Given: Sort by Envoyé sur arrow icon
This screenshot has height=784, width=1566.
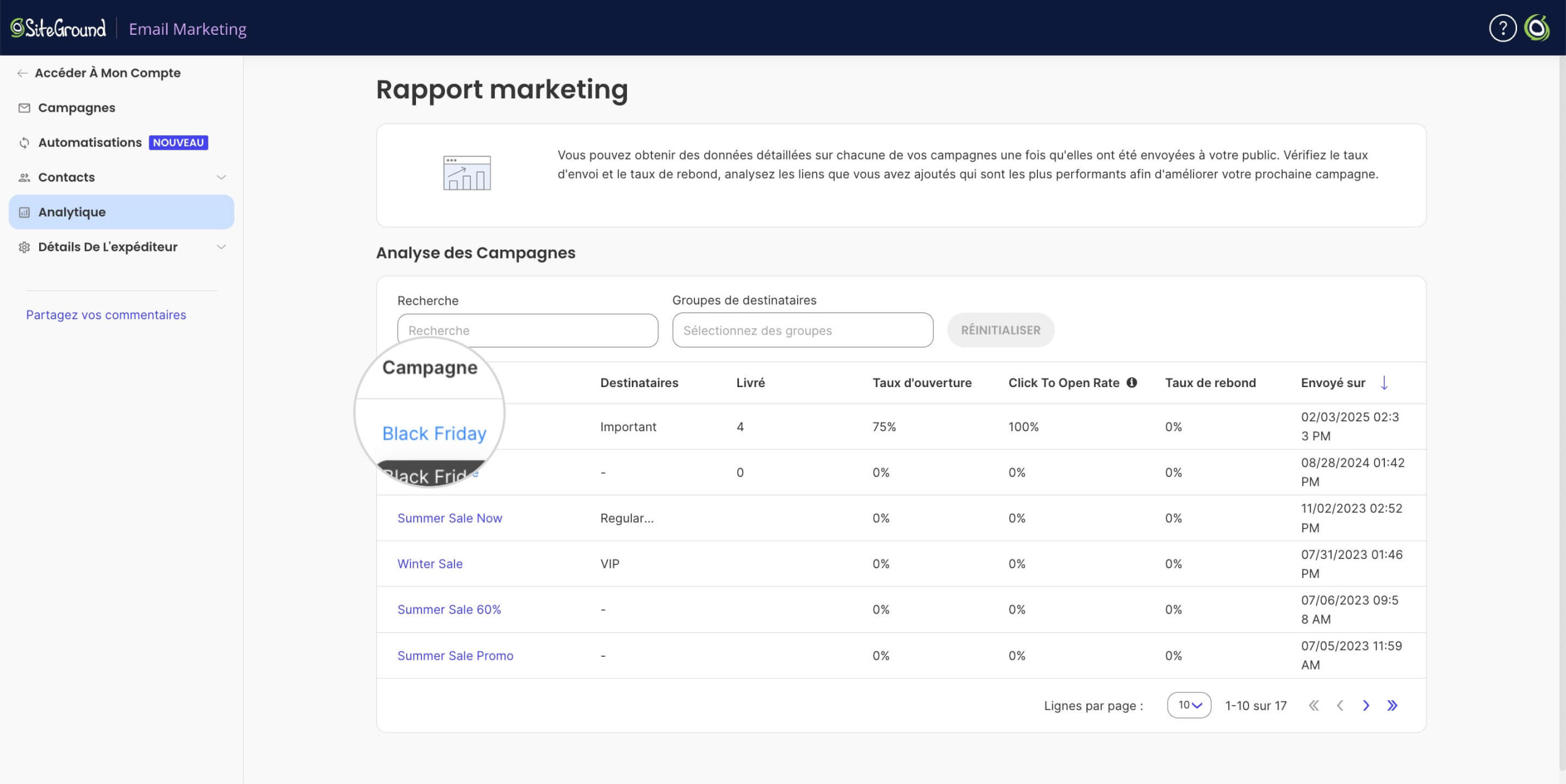Looking at the screenshot, I should [1384, 383].
